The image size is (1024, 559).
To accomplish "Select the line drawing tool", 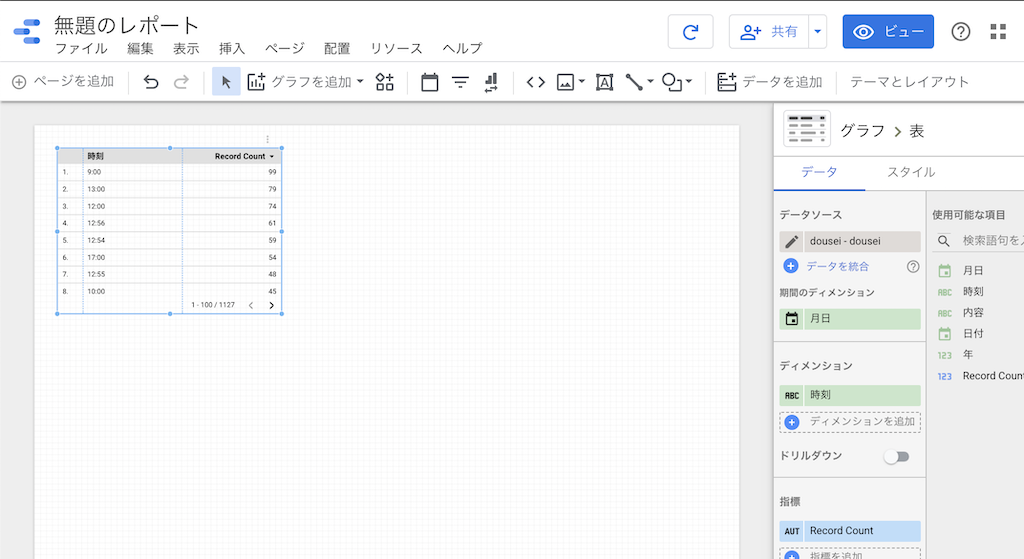I will click(634, 82).
